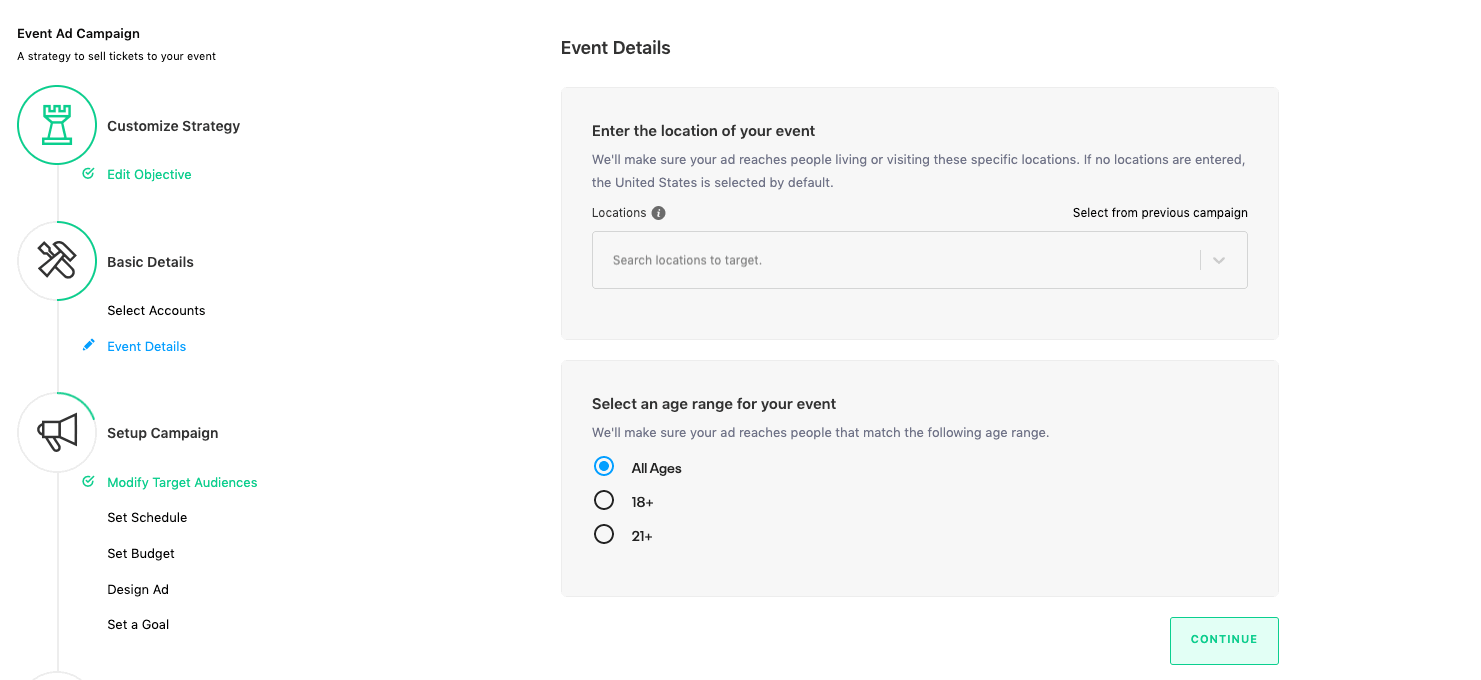Click the green checkmark beside Edit Objective

point(88,174)
